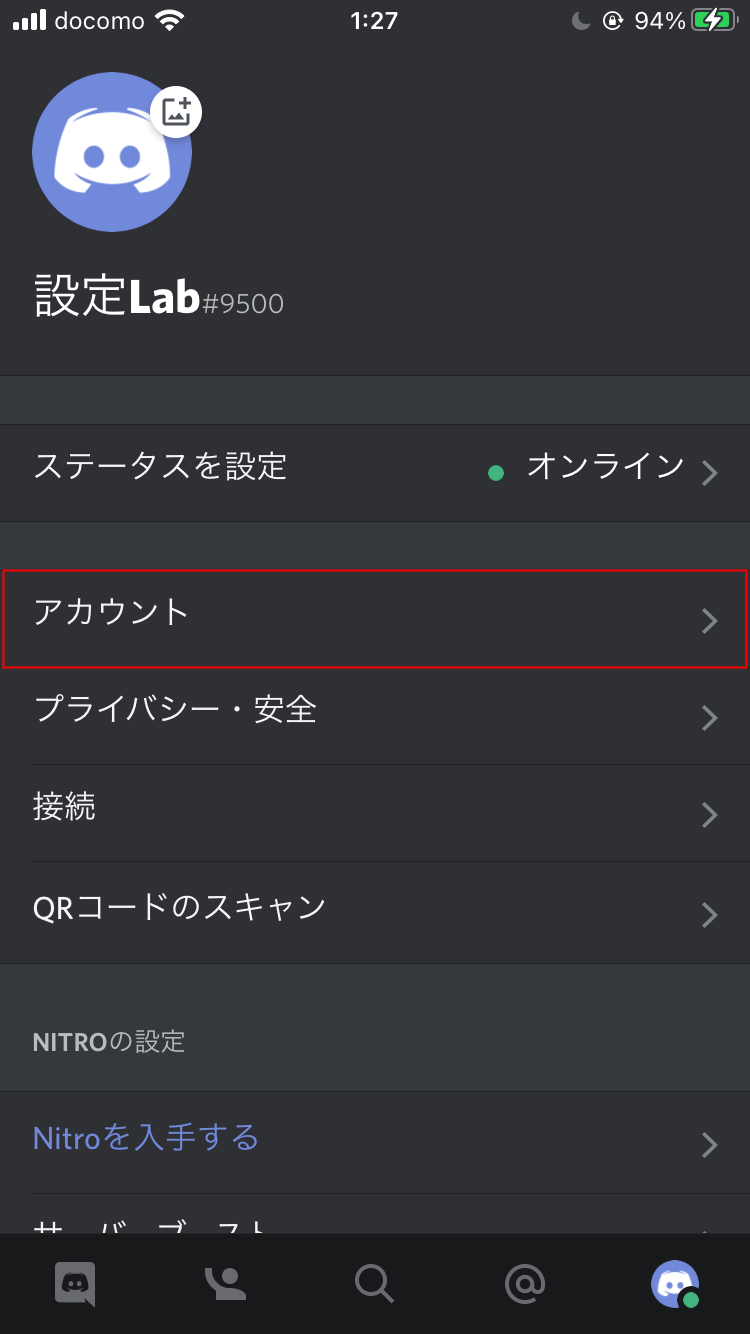This screenshot has width=750, height=1334.
Task: Tap the green status dot on bottom avatar
Action: click(x=691, y=1300)
